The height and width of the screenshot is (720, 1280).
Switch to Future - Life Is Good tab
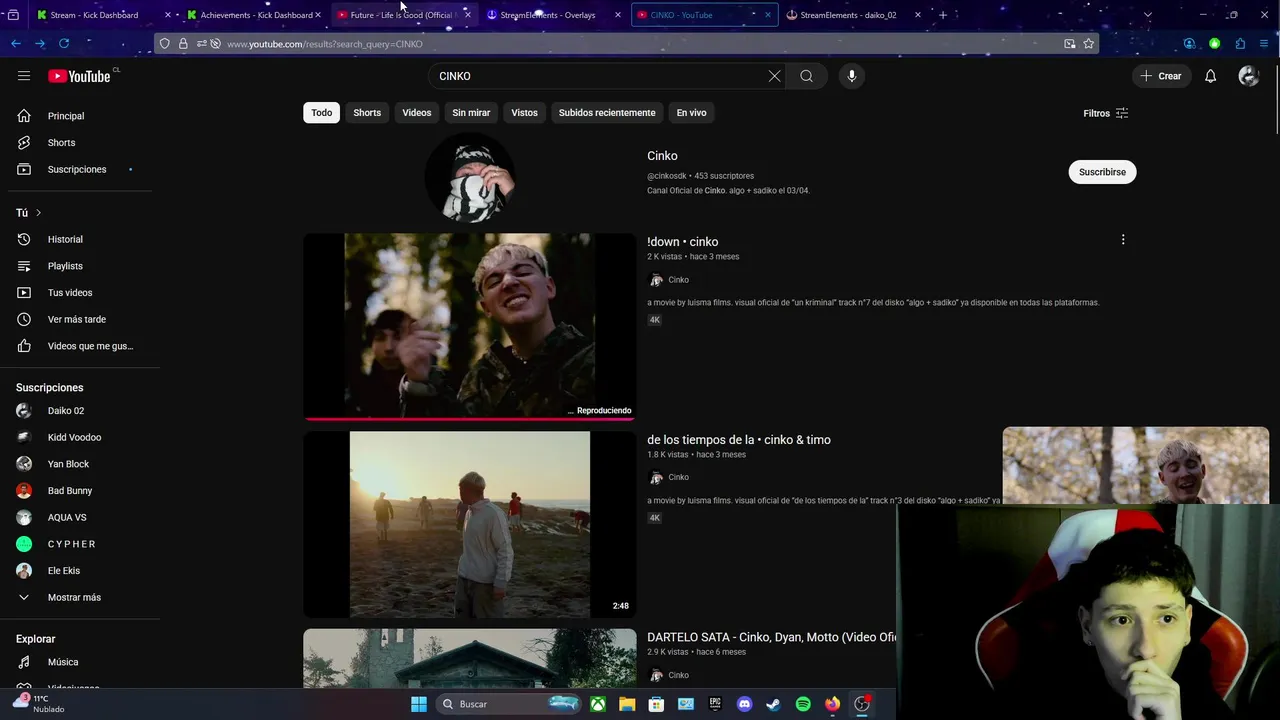click(x=404, y=15)
